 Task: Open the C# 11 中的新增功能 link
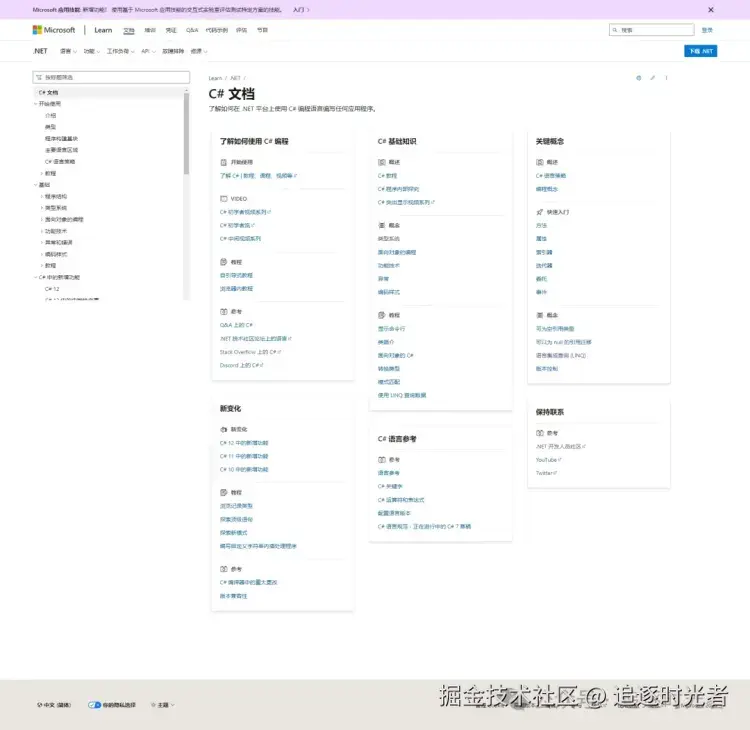244,456
